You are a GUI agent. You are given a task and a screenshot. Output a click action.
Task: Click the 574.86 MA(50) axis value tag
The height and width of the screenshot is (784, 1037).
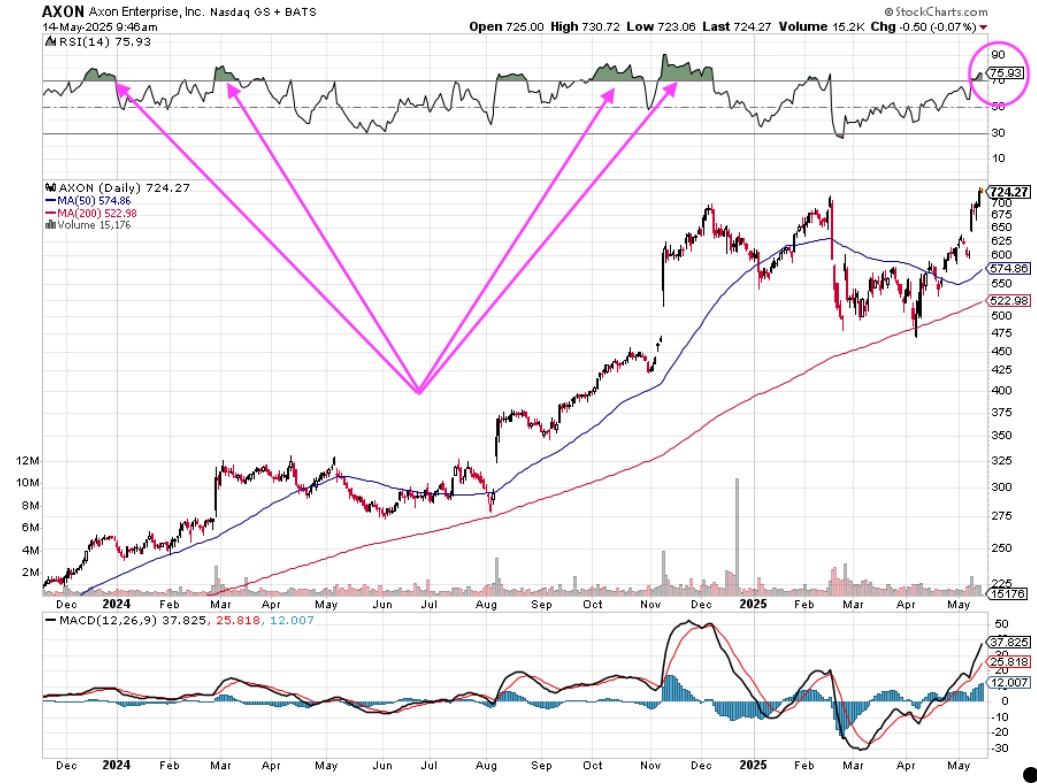(1008, 269)
